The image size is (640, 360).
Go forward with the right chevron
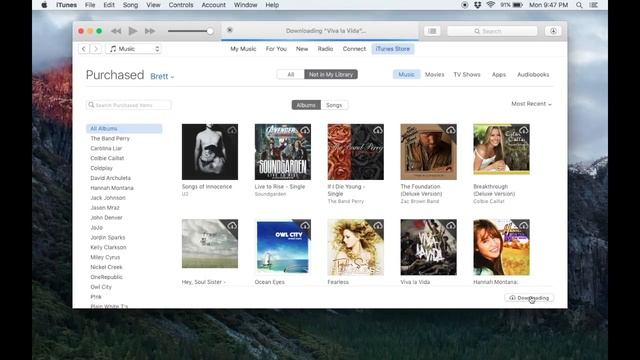(x=96, y=49)
